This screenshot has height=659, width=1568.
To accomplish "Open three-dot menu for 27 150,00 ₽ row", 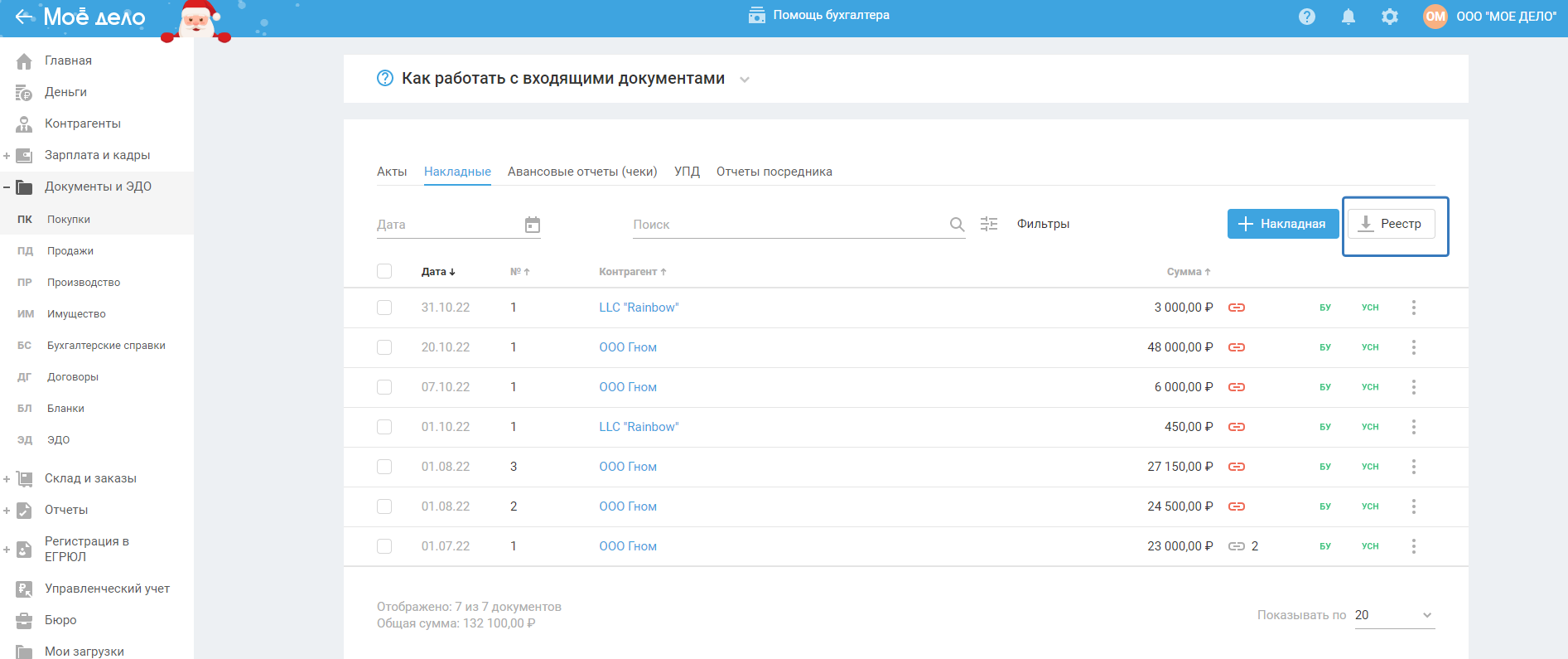I will pyautogui.click(x=1414, y=467).
